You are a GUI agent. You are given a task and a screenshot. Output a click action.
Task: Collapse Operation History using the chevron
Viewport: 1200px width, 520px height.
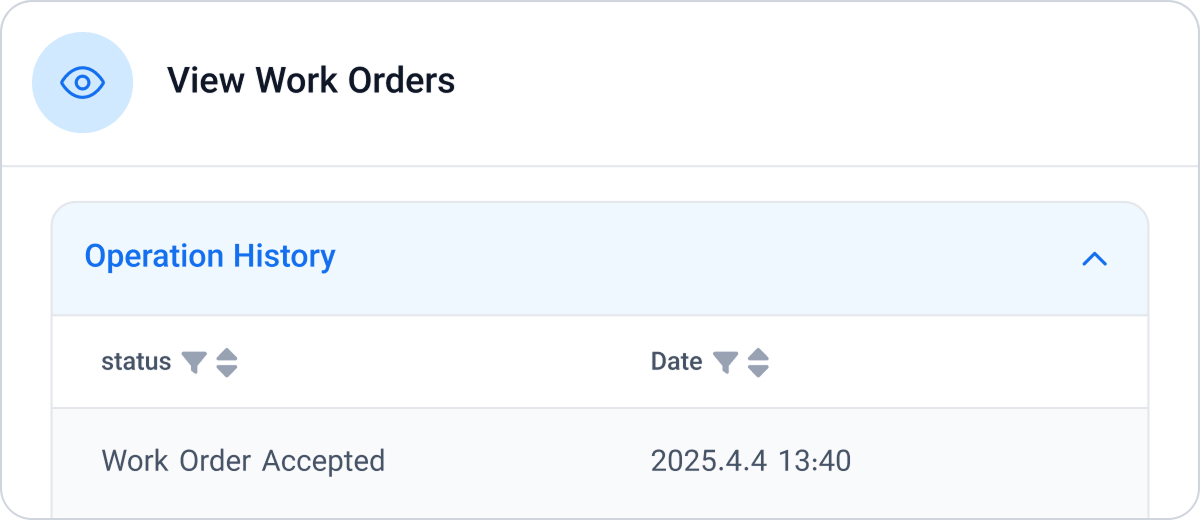[x=1095, y=259]
